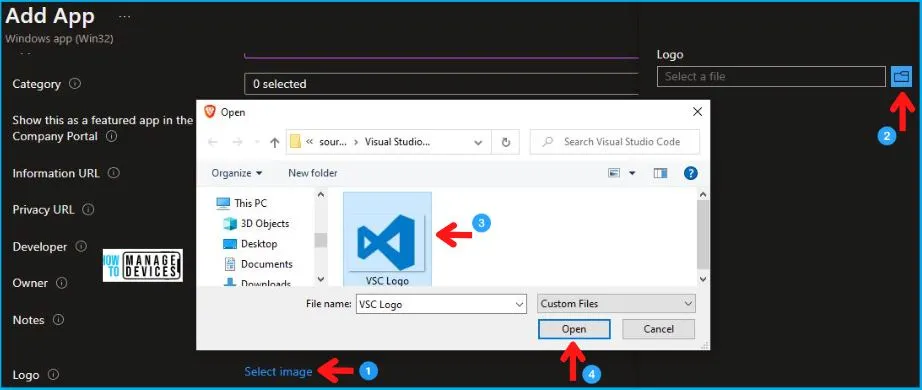Click the Back arrow in Open dialog
The width and height of the screenshot is (922, 390).
coord(213,142)
